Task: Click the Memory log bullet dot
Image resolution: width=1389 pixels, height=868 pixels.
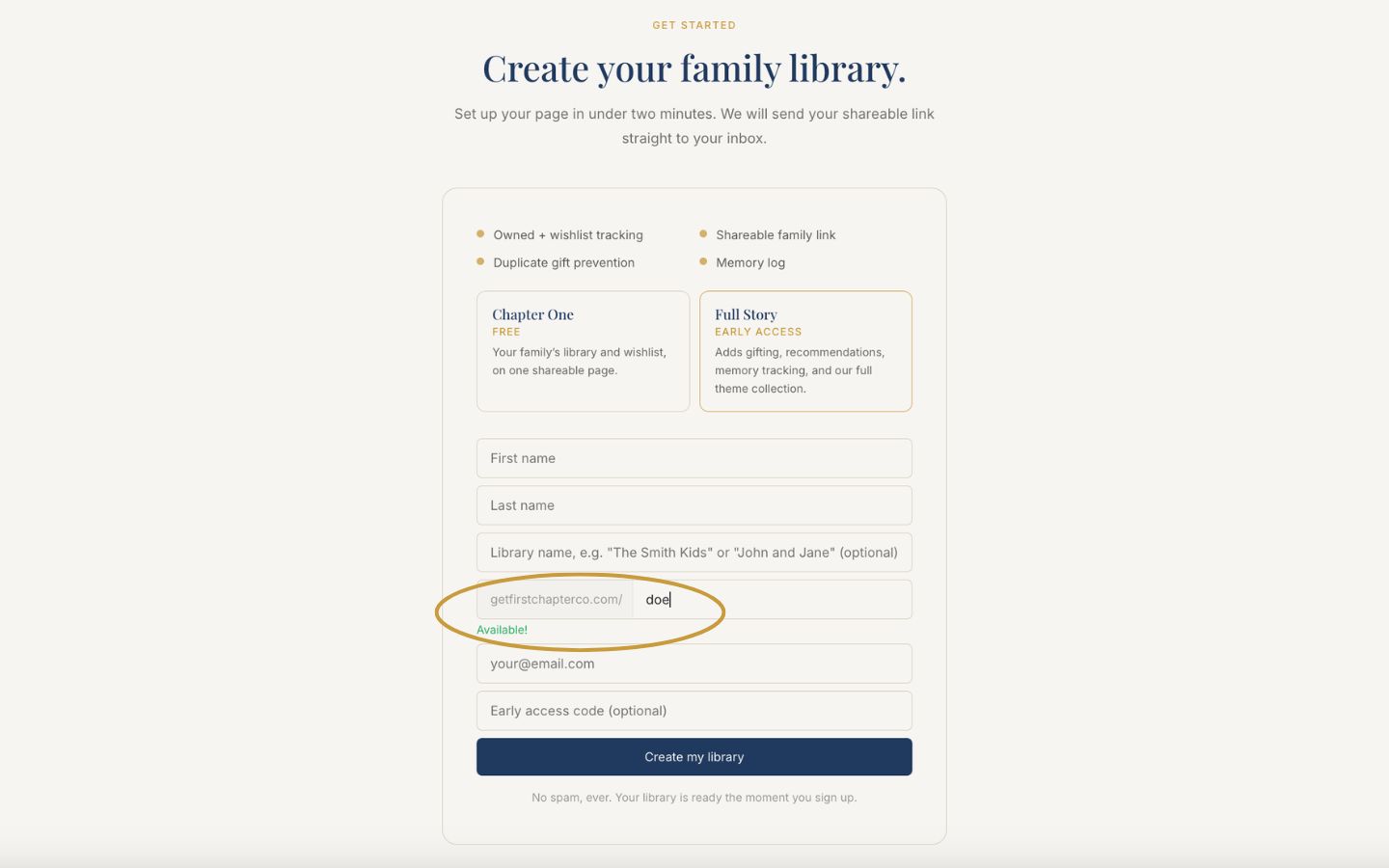Action: [x=703, y=261]
